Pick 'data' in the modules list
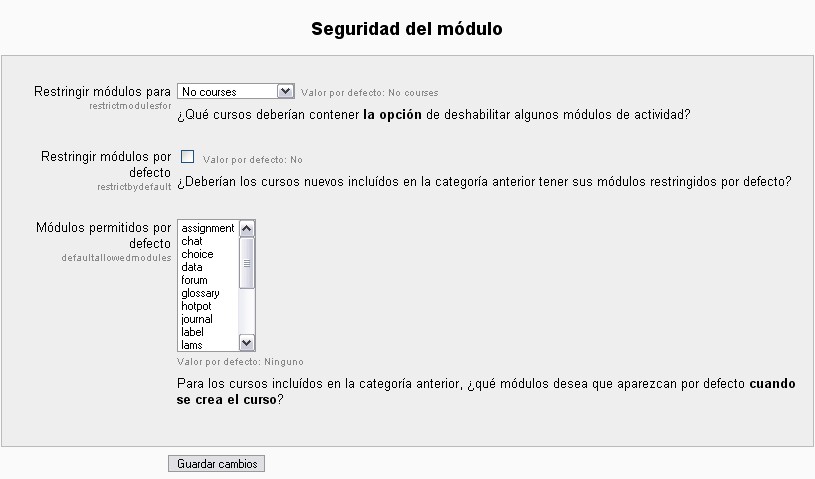Viewport: 815px width, 479px height. (192, 267)
